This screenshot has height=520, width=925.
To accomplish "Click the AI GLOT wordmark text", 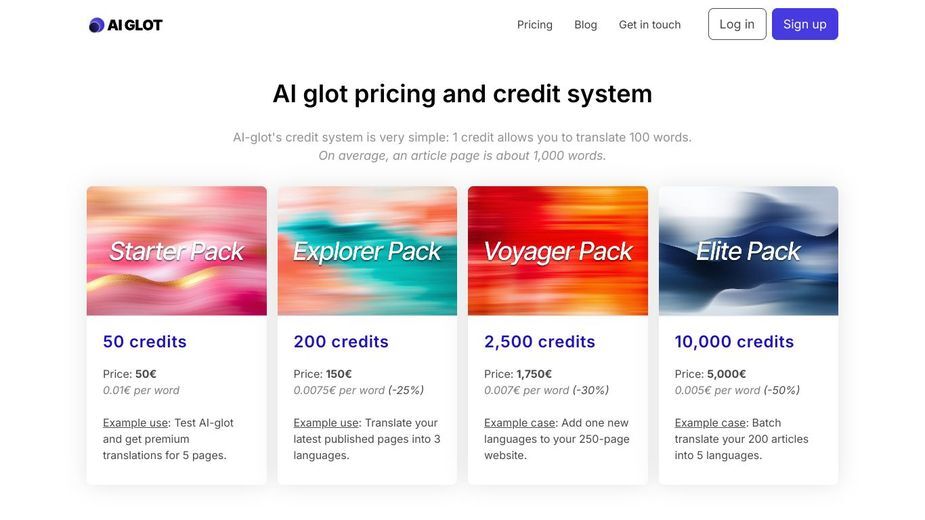I will (x=135, y=25).
